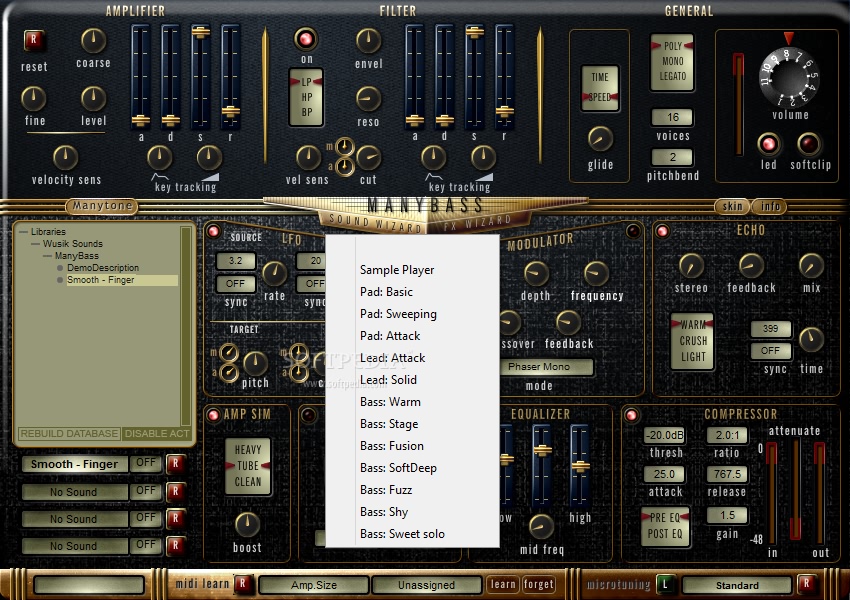The image size is (850, 600).
Task: Click the echo mix knob
Action: point(811,266)
